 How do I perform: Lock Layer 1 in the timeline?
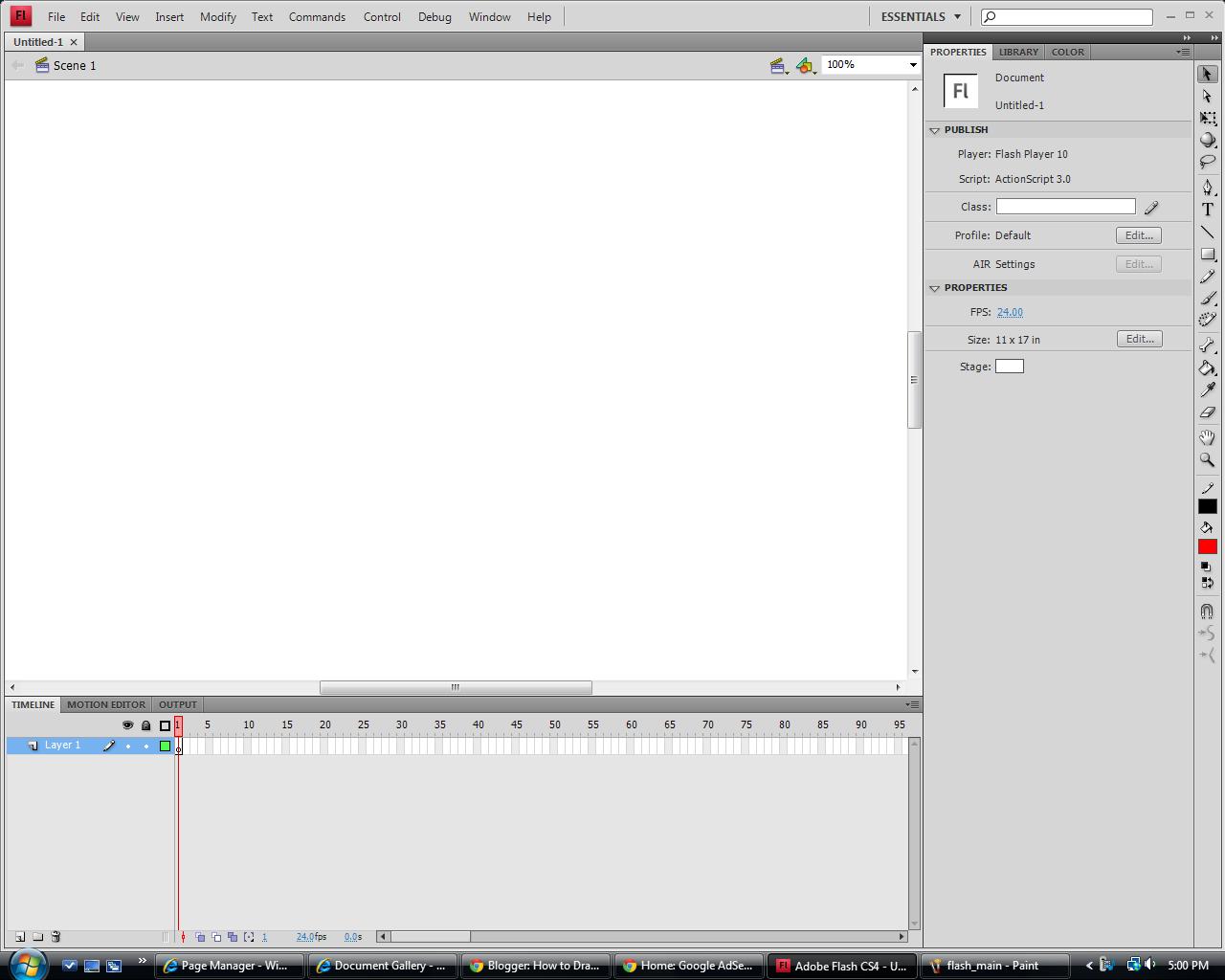[x=145, y=745]
